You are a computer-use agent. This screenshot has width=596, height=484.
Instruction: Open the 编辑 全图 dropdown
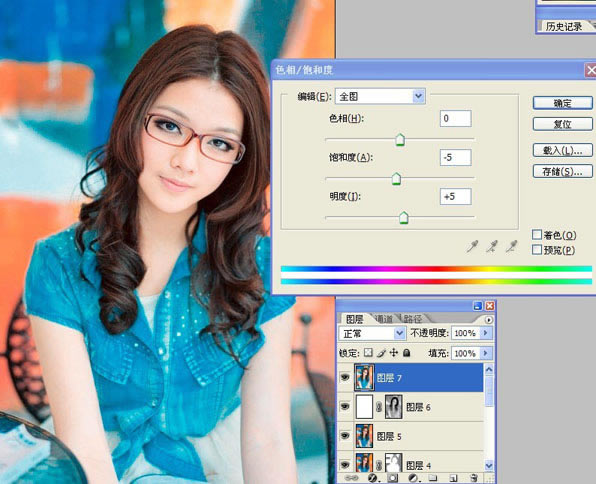[x=380, y=97]
